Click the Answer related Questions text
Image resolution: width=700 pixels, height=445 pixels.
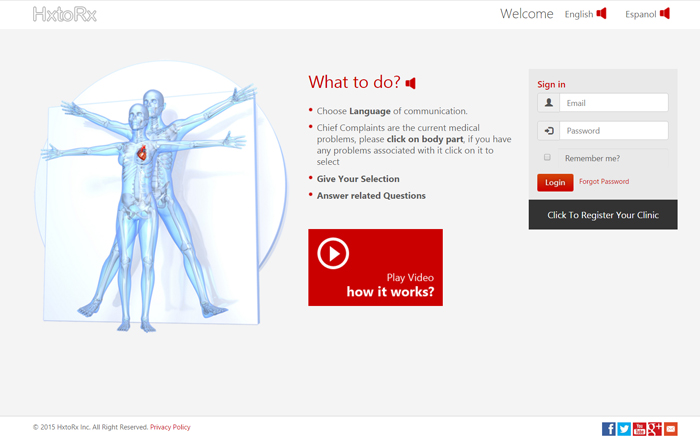371,195
